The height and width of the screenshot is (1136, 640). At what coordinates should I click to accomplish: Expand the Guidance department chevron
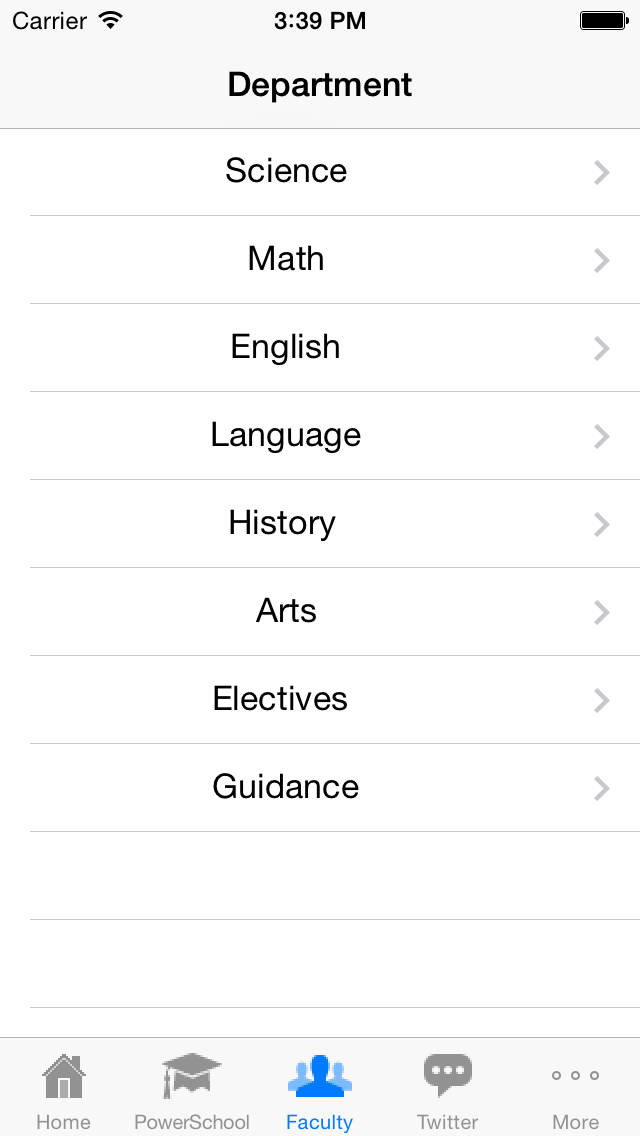(x=602, y=788)
